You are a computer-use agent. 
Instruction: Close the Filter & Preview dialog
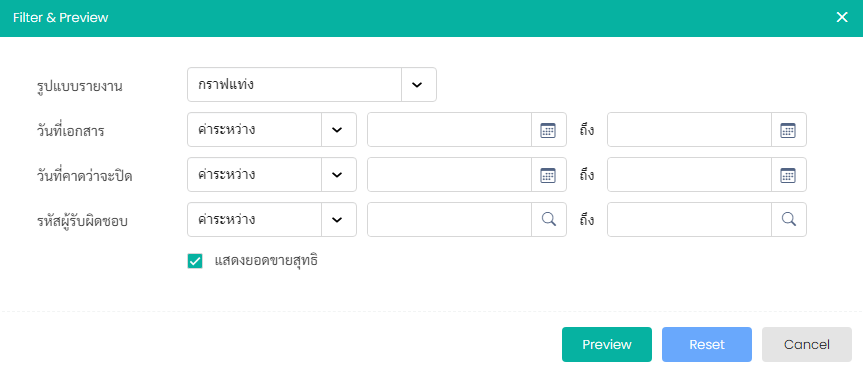click(842, 18)
